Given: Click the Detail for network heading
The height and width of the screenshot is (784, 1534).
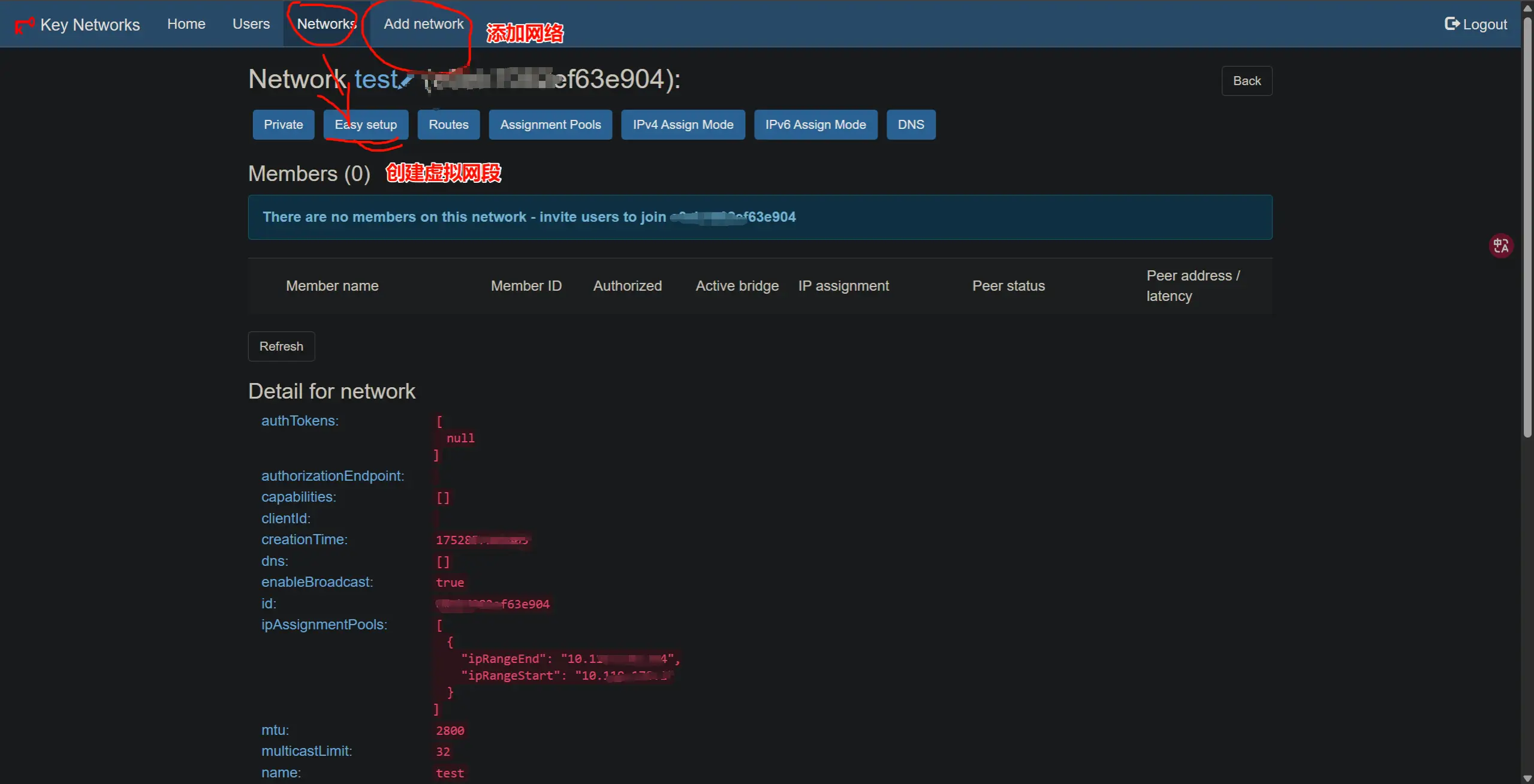Looking at the screenshot, I should pyautogui.click(x=331, y=391).
